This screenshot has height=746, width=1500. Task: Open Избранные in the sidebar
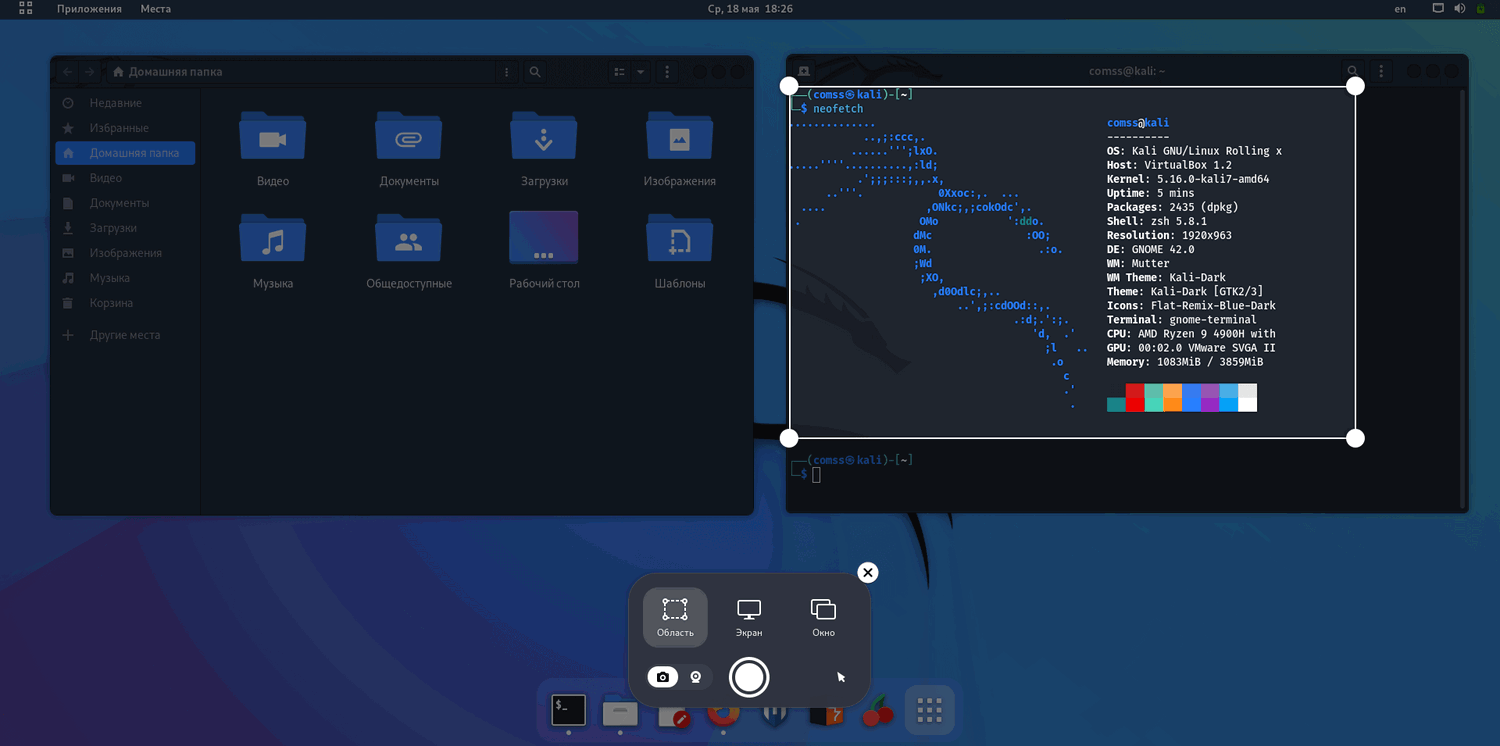[x=125, y=128]
